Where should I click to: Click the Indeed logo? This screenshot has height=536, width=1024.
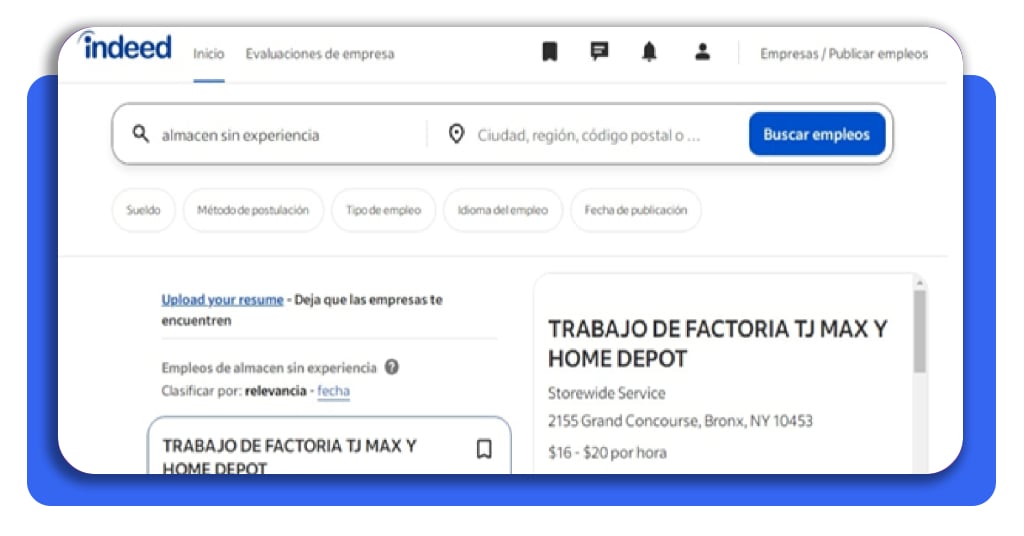[127, 46]
